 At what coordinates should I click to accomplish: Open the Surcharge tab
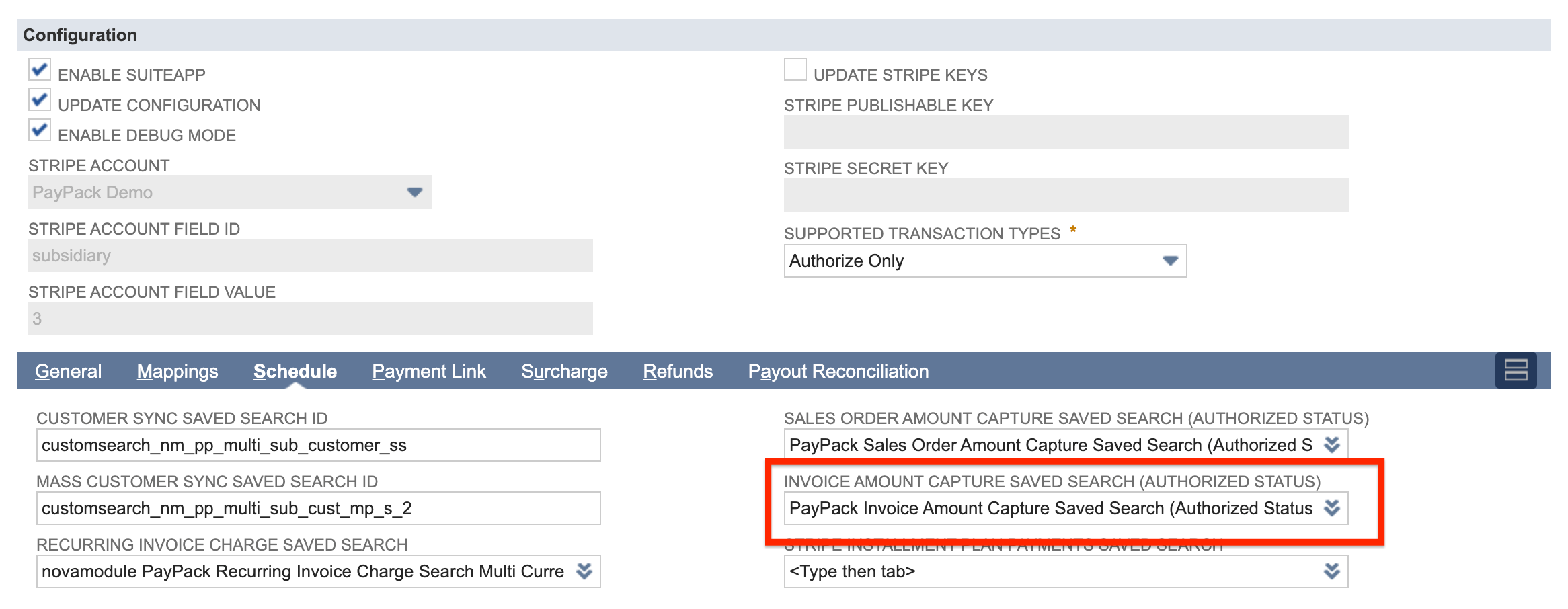click(564, 370)
